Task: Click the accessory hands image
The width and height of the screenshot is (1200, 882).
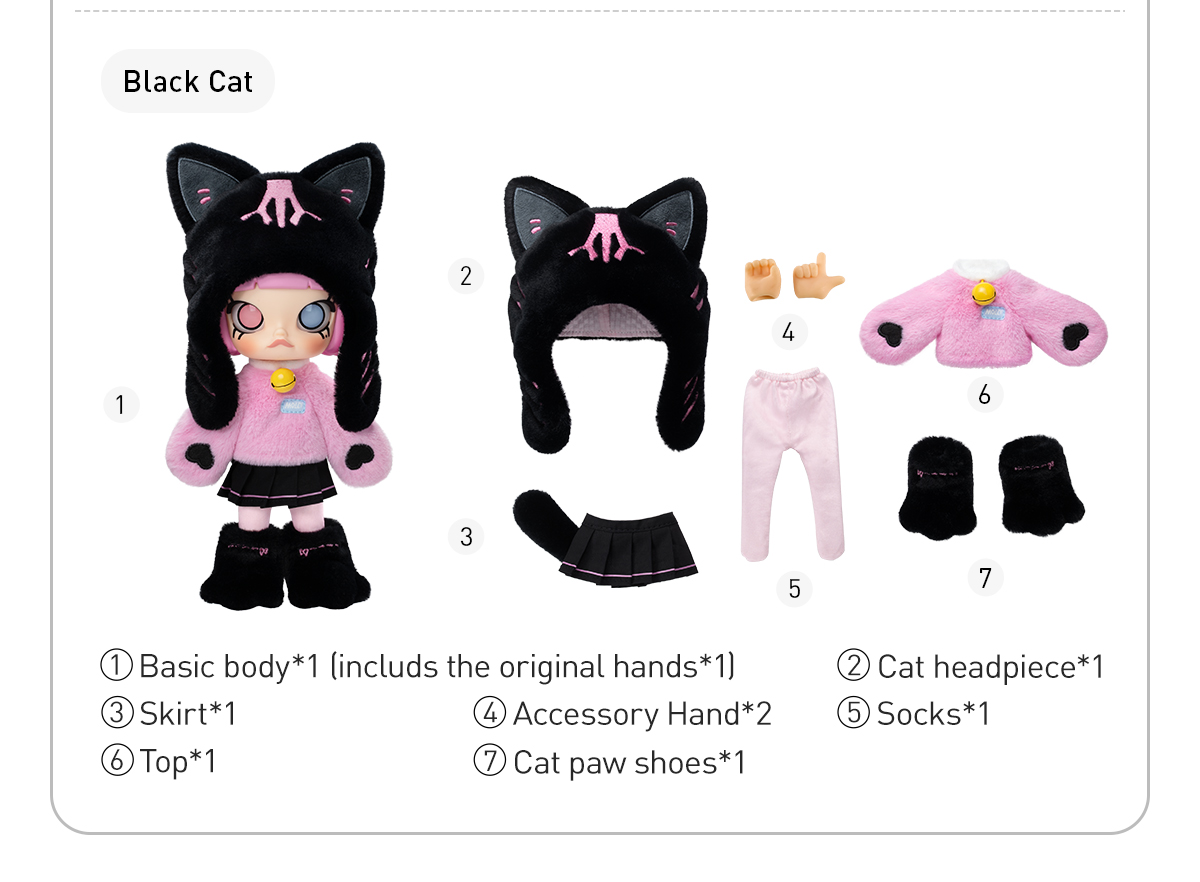Action: 794,277
